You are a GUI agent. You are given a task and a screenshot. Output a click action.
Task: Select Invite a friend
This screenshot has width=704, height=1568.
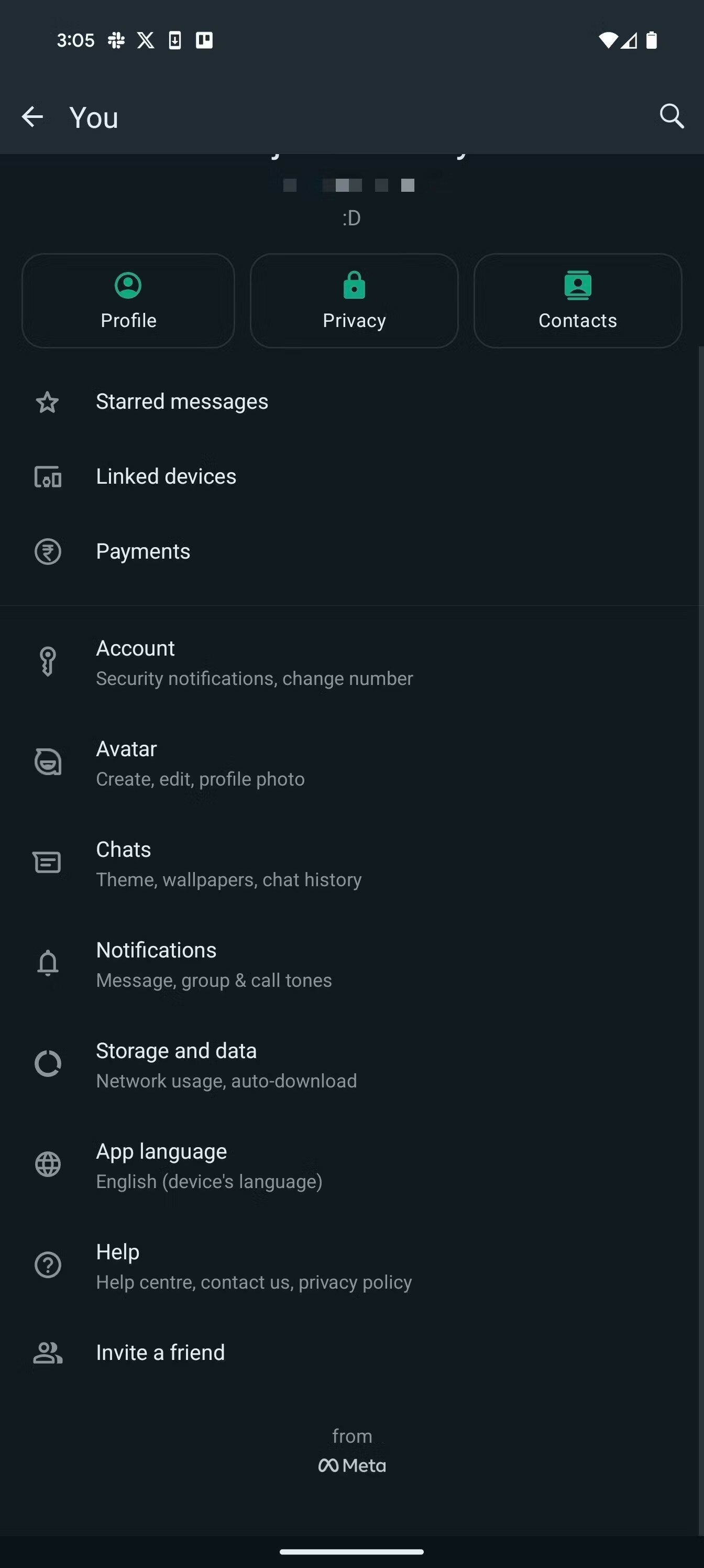coord(160,1353)
